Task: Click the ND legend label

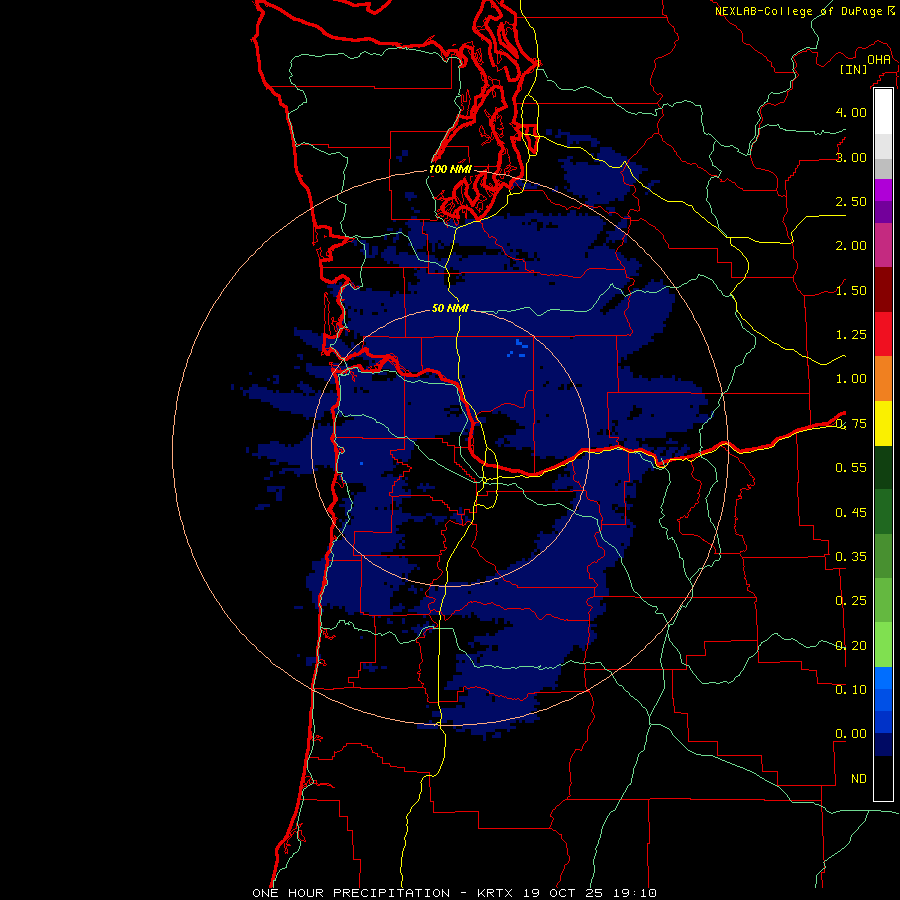Action: tap(859, 779)
